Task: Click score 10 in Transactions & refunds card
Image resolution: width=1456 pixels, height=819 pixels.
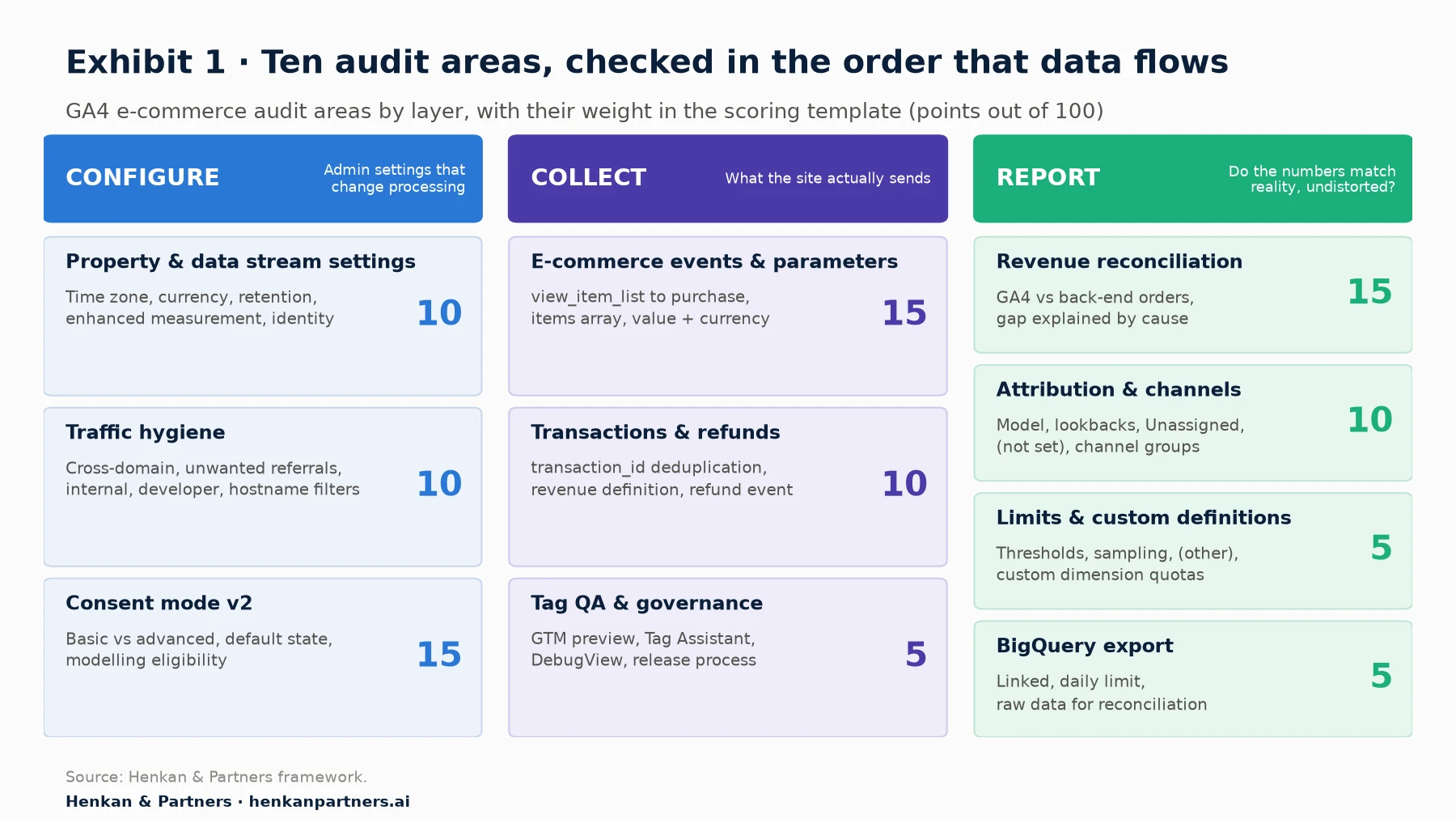Action: click(904, 484)
